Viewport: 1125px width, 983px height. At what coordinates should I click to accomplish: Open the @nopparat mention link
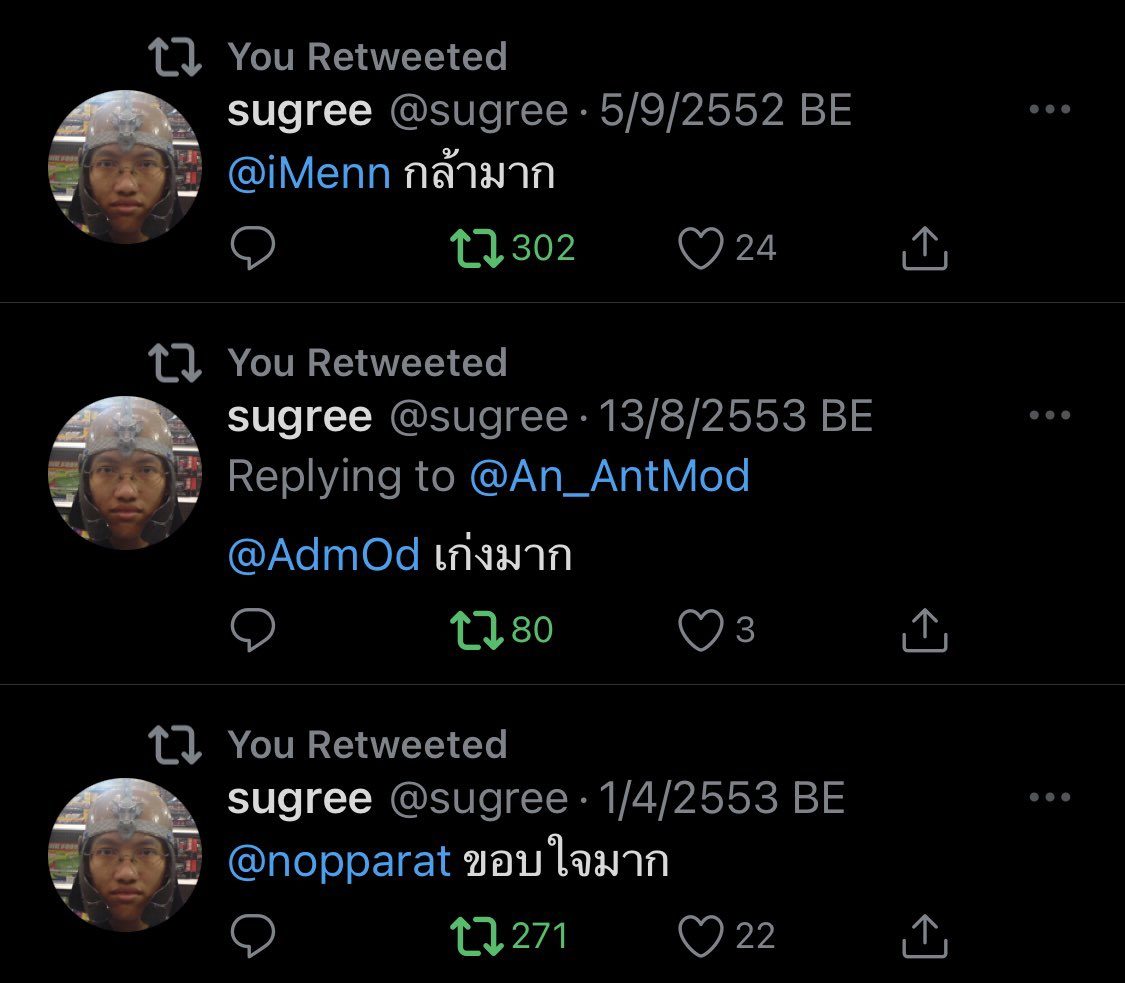coord(339,861)
